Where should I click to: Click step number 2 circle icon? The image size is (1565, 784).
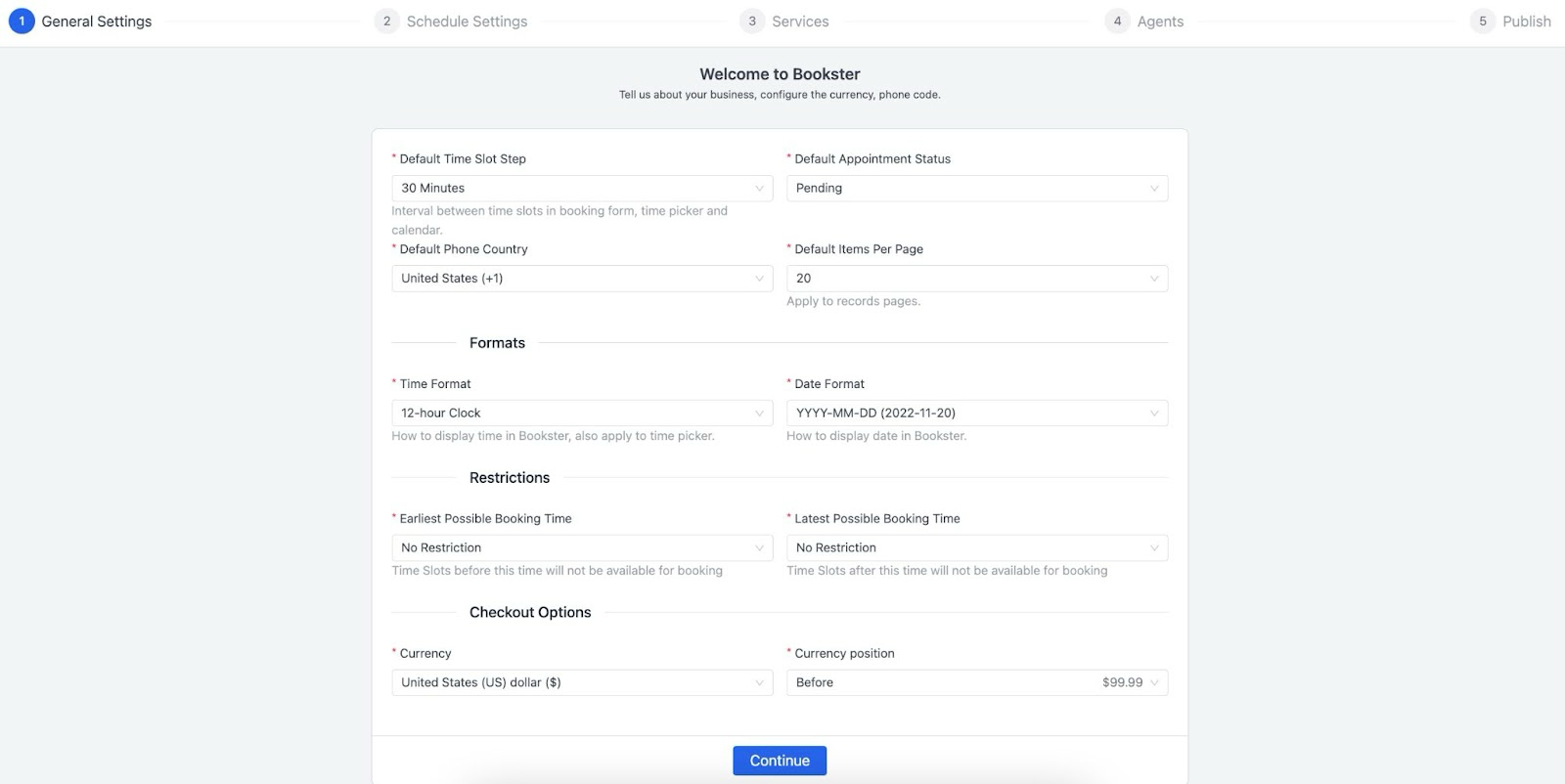(x=386, y=21)
